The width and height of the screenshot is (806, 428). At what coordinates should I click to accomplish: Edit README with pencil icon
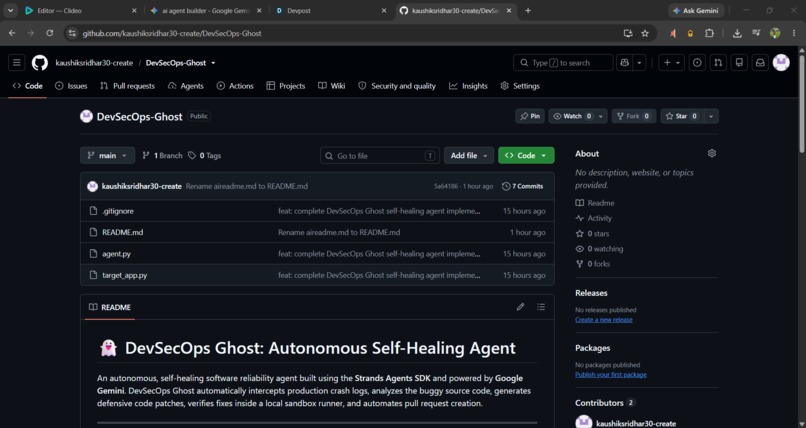coord(520,307)
